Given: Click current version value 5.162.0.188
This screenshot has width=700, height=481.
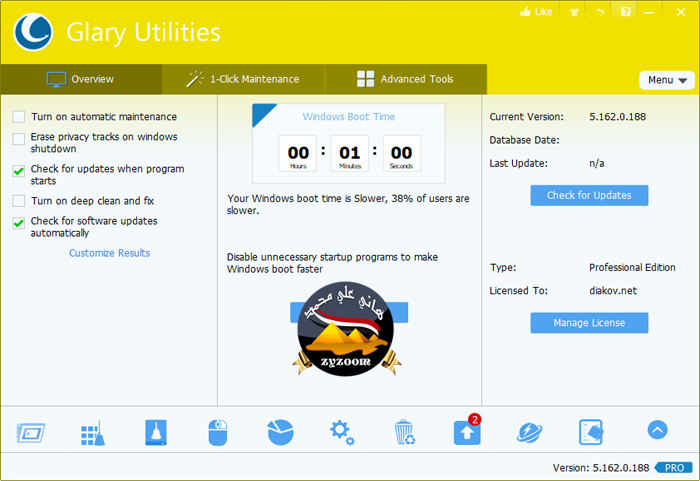Looking at the screenshot, I should [x=617, y=117].
